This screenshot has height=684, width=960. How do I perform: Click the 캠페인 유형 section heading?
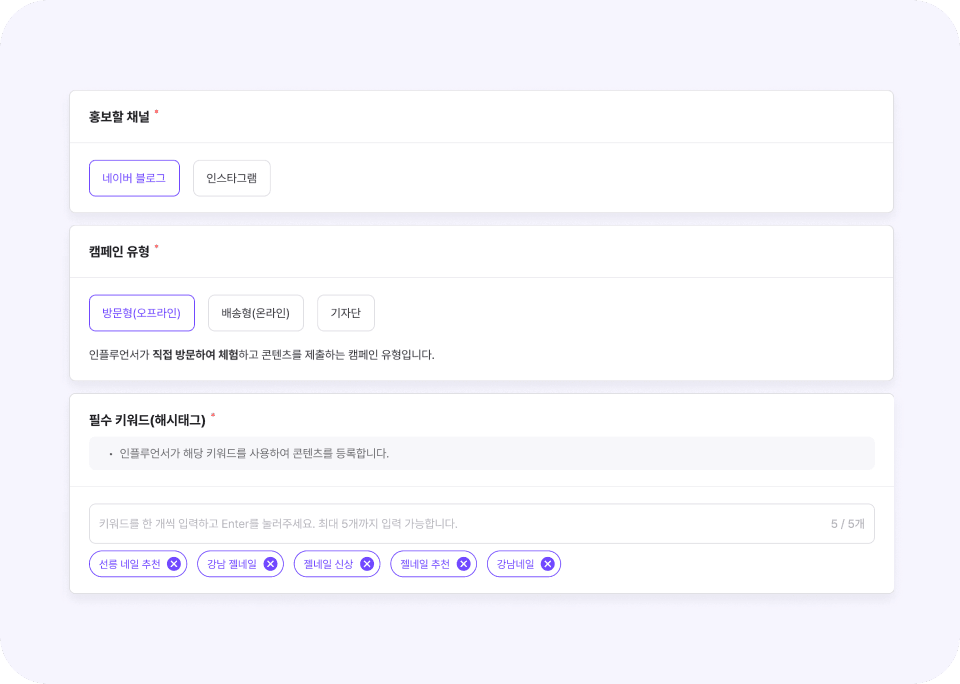[119, 252]
